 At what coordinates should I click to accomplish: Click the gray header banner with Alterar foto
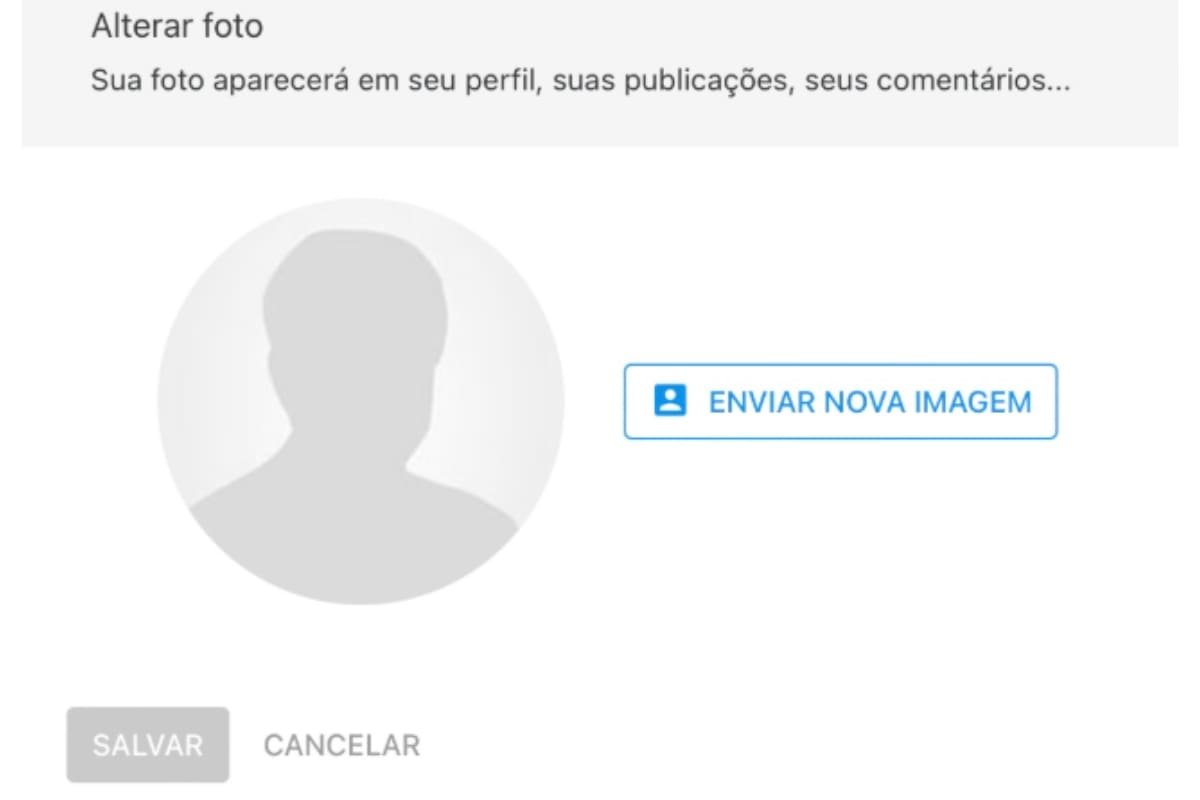tap(600, 72)
